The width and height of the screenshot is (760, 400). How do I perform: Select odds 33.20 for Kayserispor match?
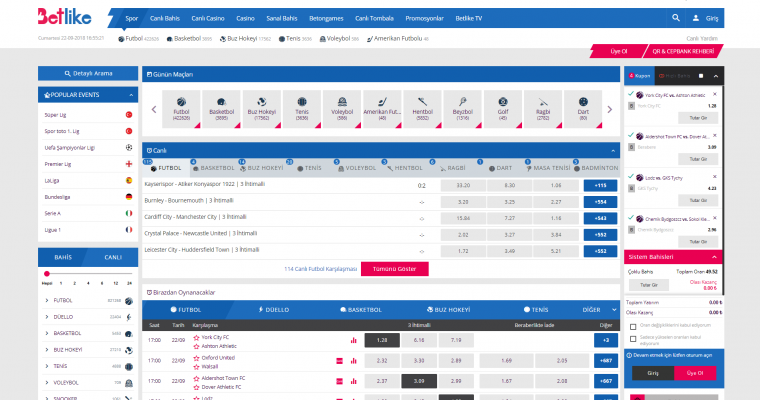click(463, 185)
